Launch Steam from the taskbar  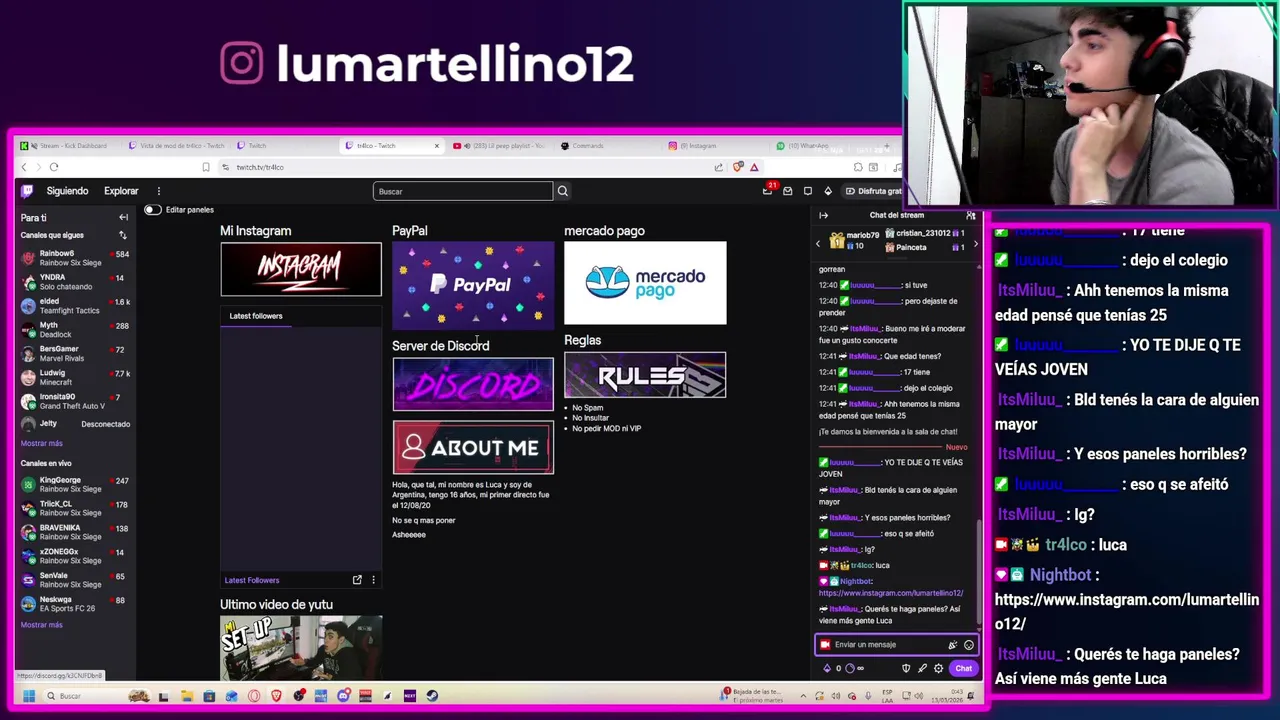pyautogui.click(x=432, y=696)
